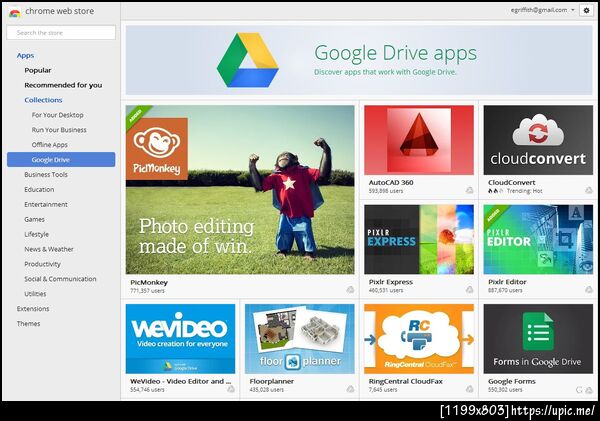Open the Pixlr Express thumbnail
The height and width of the screenshot is (421, 600).
pyautogui.click(x=419, y=240)
